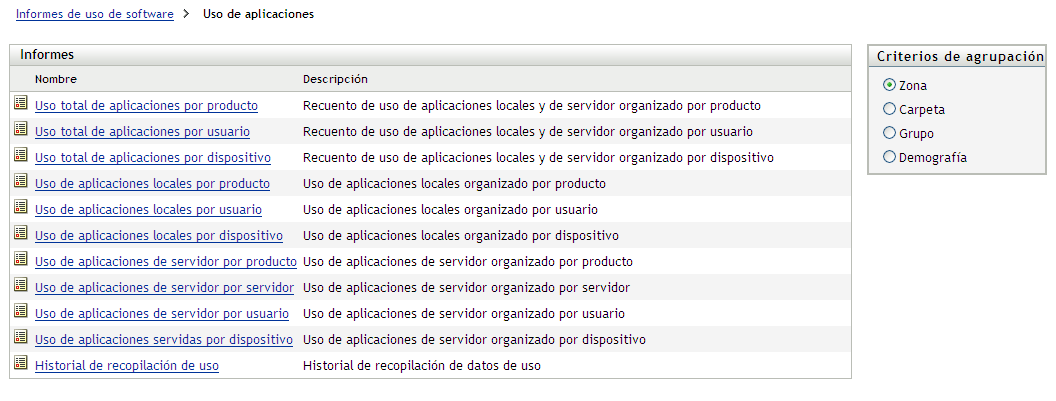Click report icon beside Historial de recopilación de uso
The image size is (1056, 401).
(x=20, y=364)
